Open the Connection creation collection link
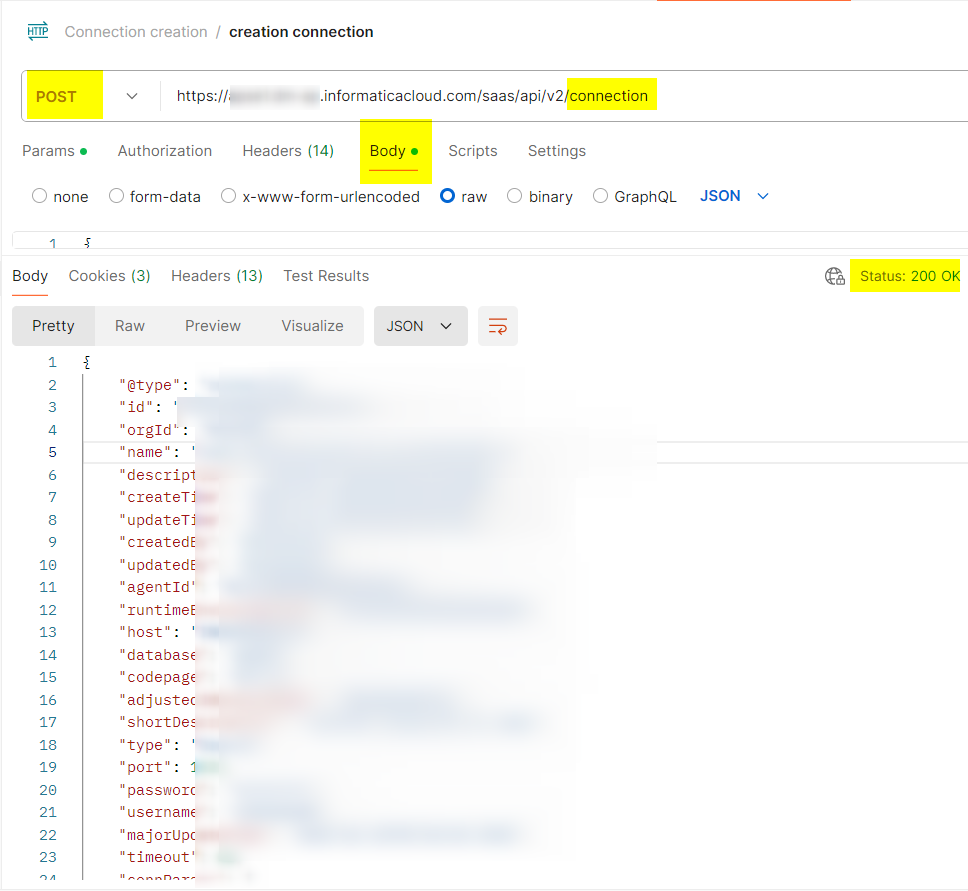968x891 pixels. 136,31
